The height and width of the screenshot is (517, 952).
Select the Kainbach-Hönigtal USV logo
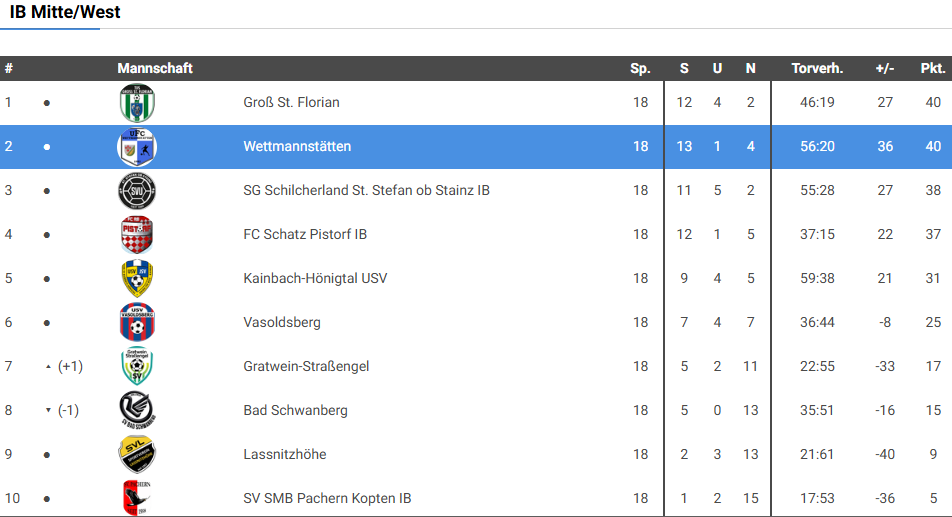[137, 279]
